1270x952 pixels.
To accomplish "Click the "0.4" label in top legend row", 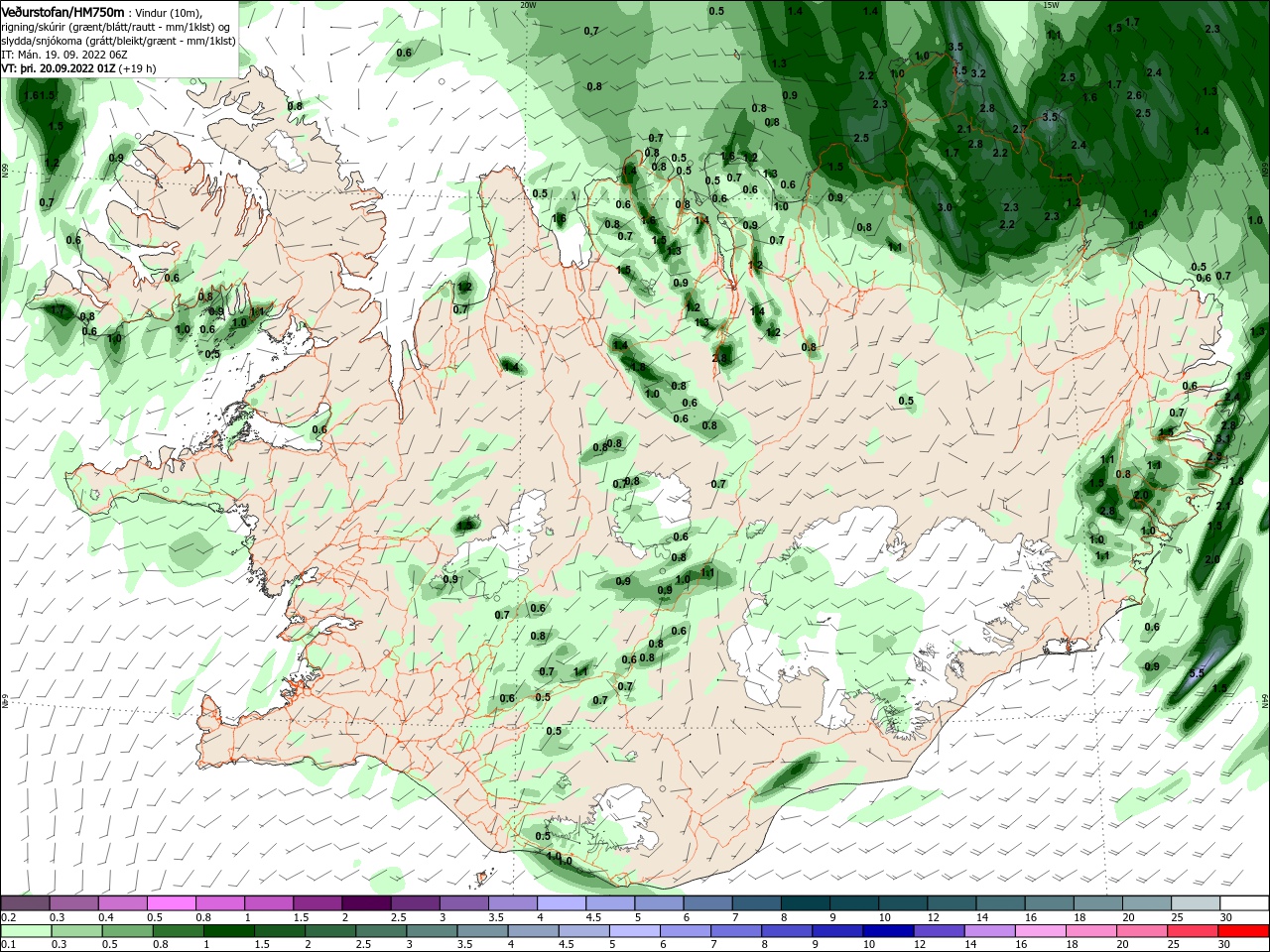I will point(106,917).
